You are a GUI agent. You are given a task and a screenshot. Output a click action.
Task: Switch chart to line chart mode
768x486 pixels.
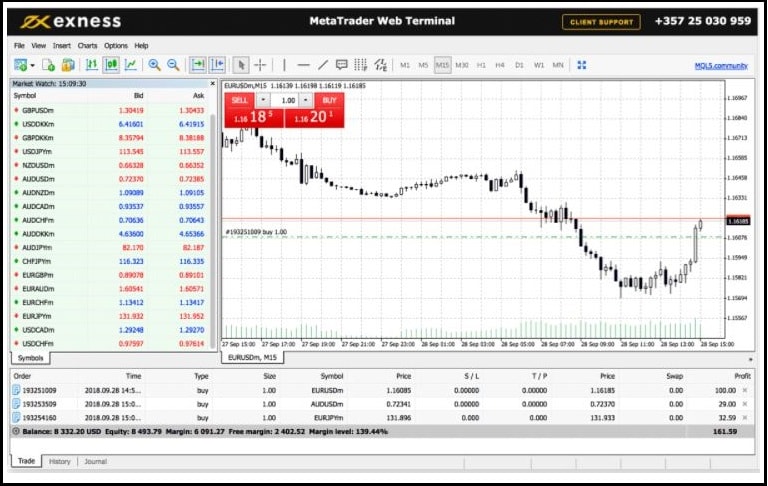pyautogui.click(x=130, y=65)
